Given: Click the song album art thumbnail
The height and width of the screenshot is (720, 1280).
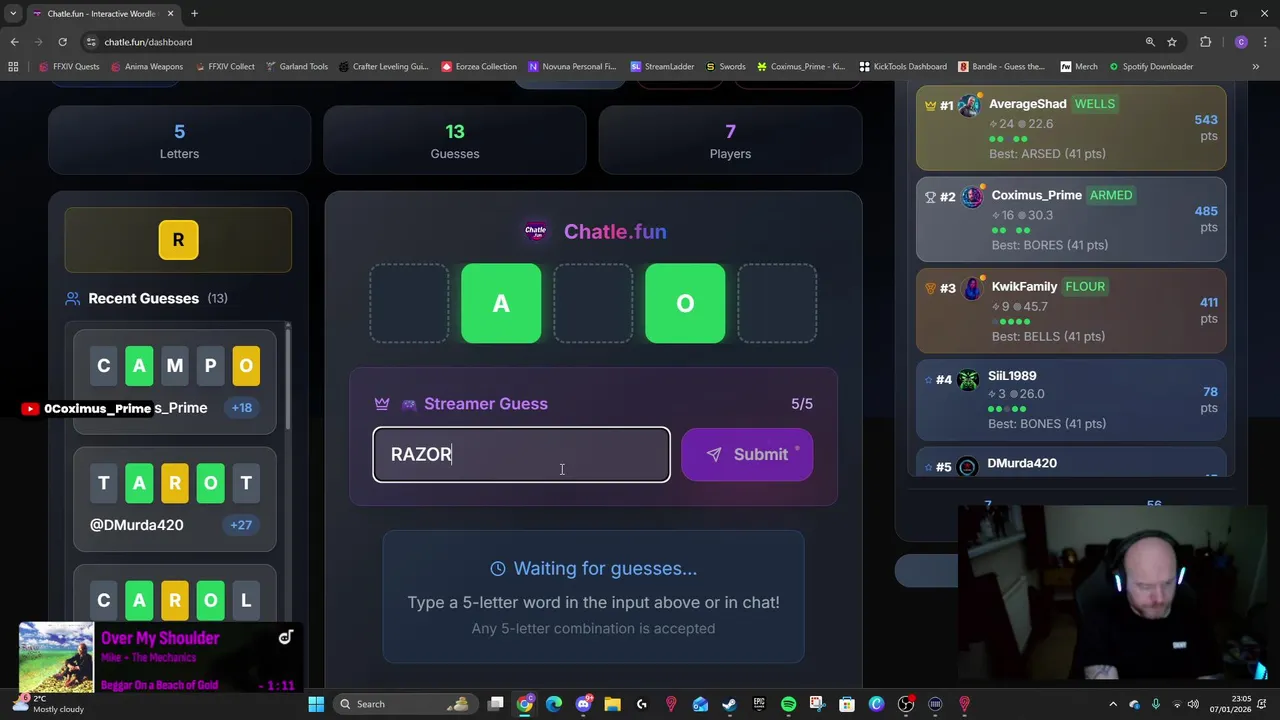Looking at the screenshot, I should (x=56, y=657).
